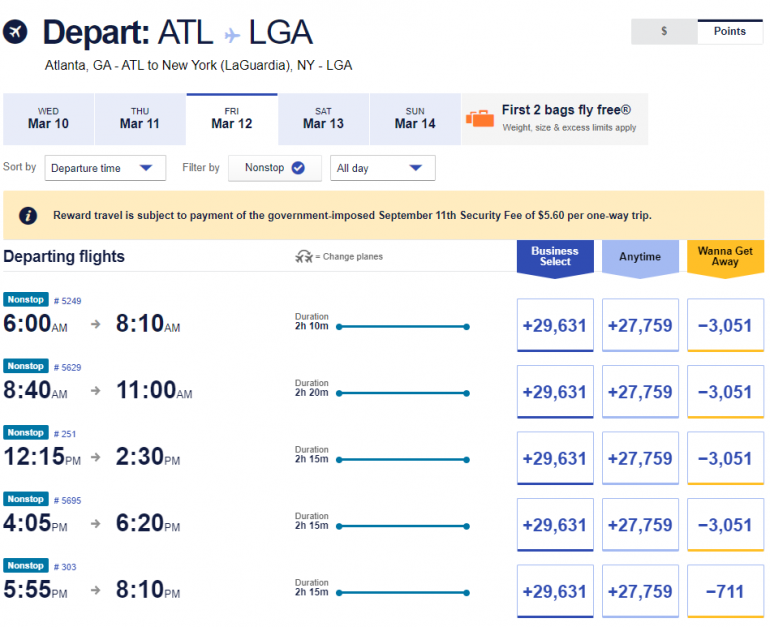Select the Thursday Mar 11 date tab
This screenshot has width=770, height=627.
point(140,119)
